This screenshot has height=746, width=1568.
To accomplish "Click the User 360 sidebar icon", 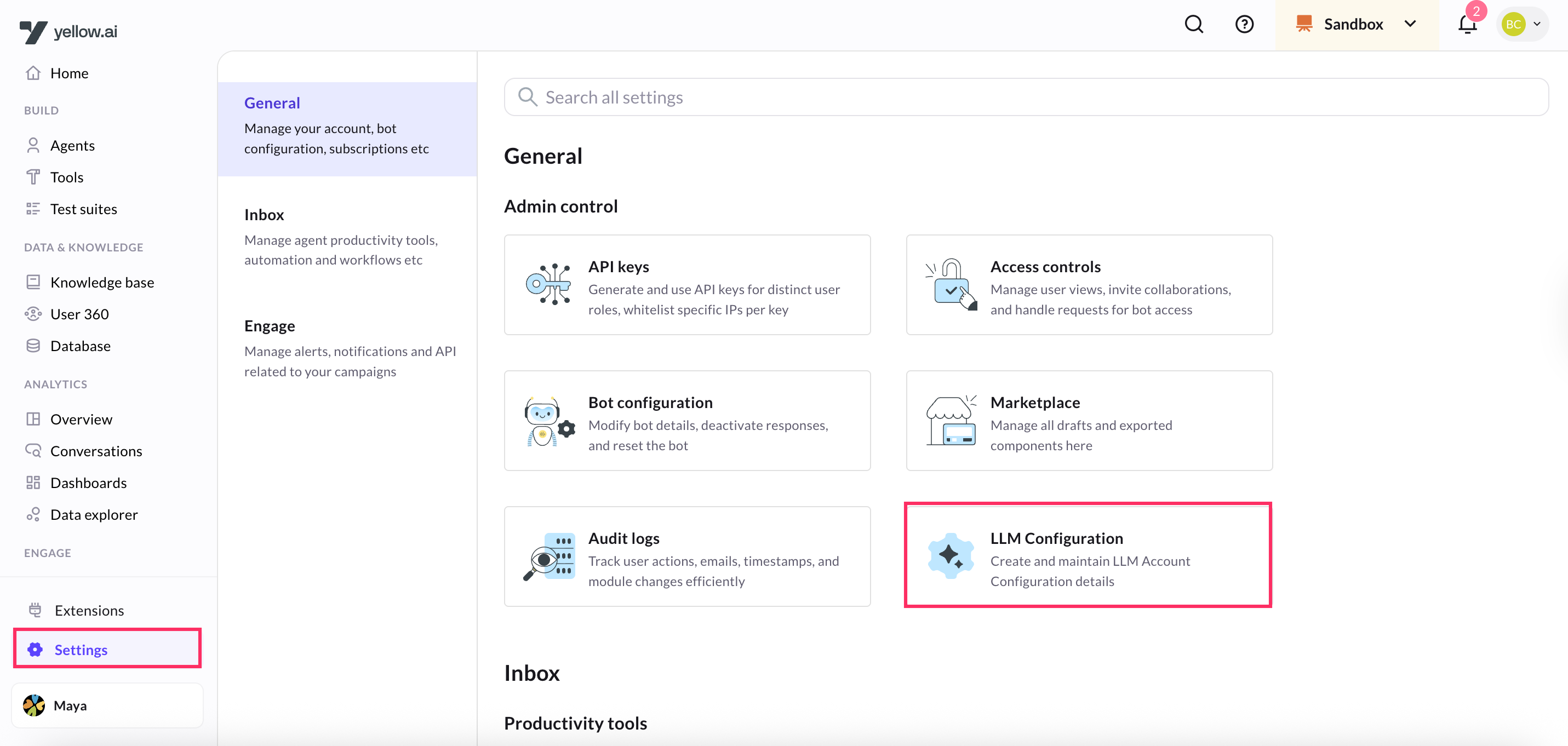I will [33, 314].
